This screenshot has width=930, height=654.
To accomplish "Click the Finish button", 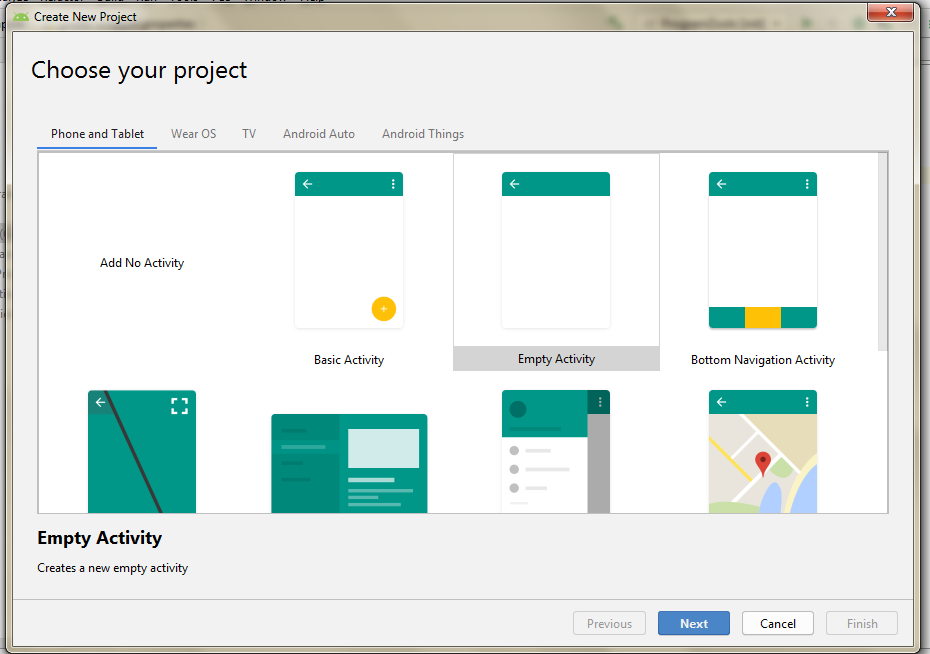I will (862, 623).
